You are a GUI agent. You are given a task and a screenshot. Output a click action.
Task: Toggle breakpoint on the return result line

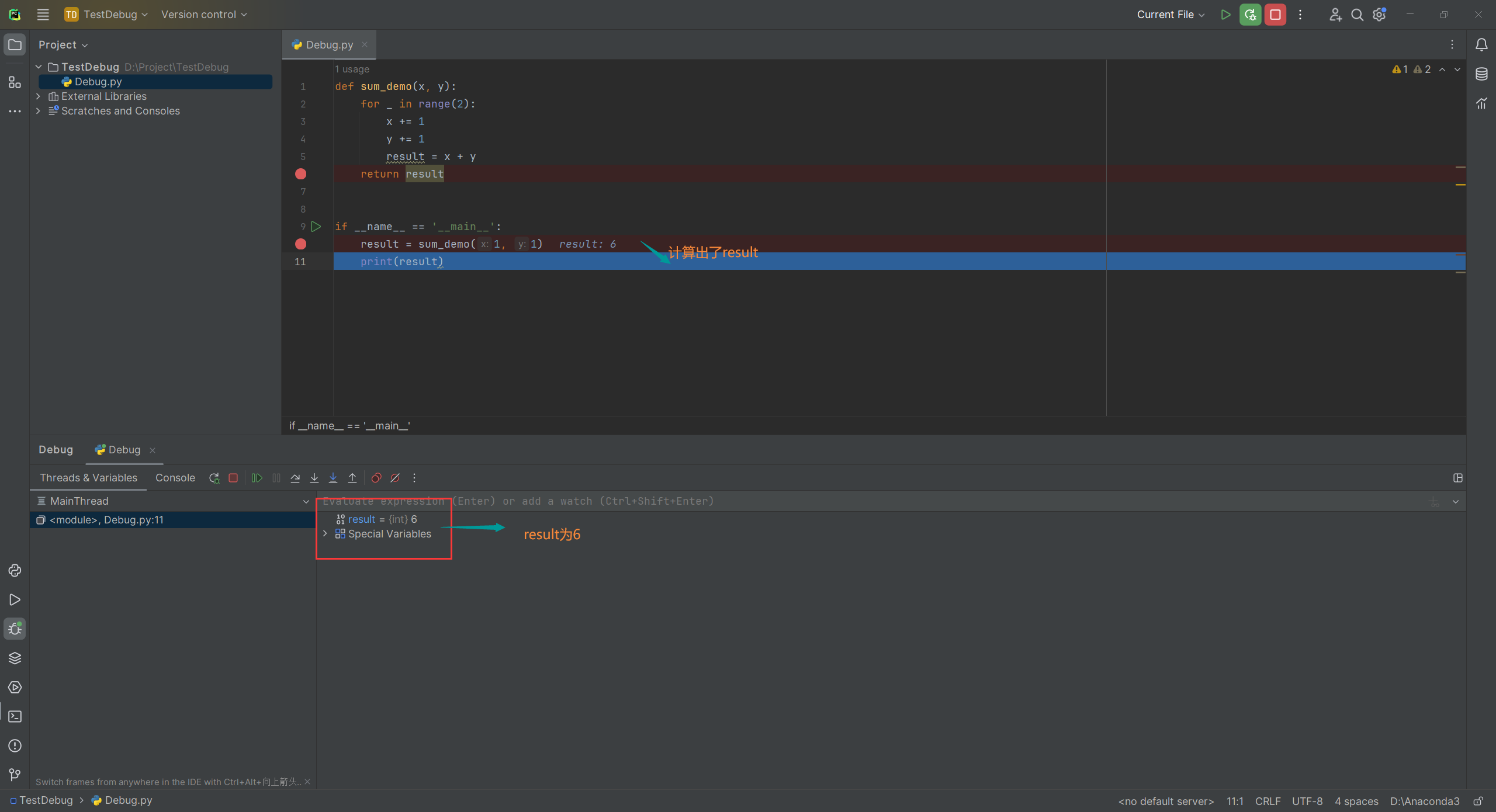[x=300, y=174]
